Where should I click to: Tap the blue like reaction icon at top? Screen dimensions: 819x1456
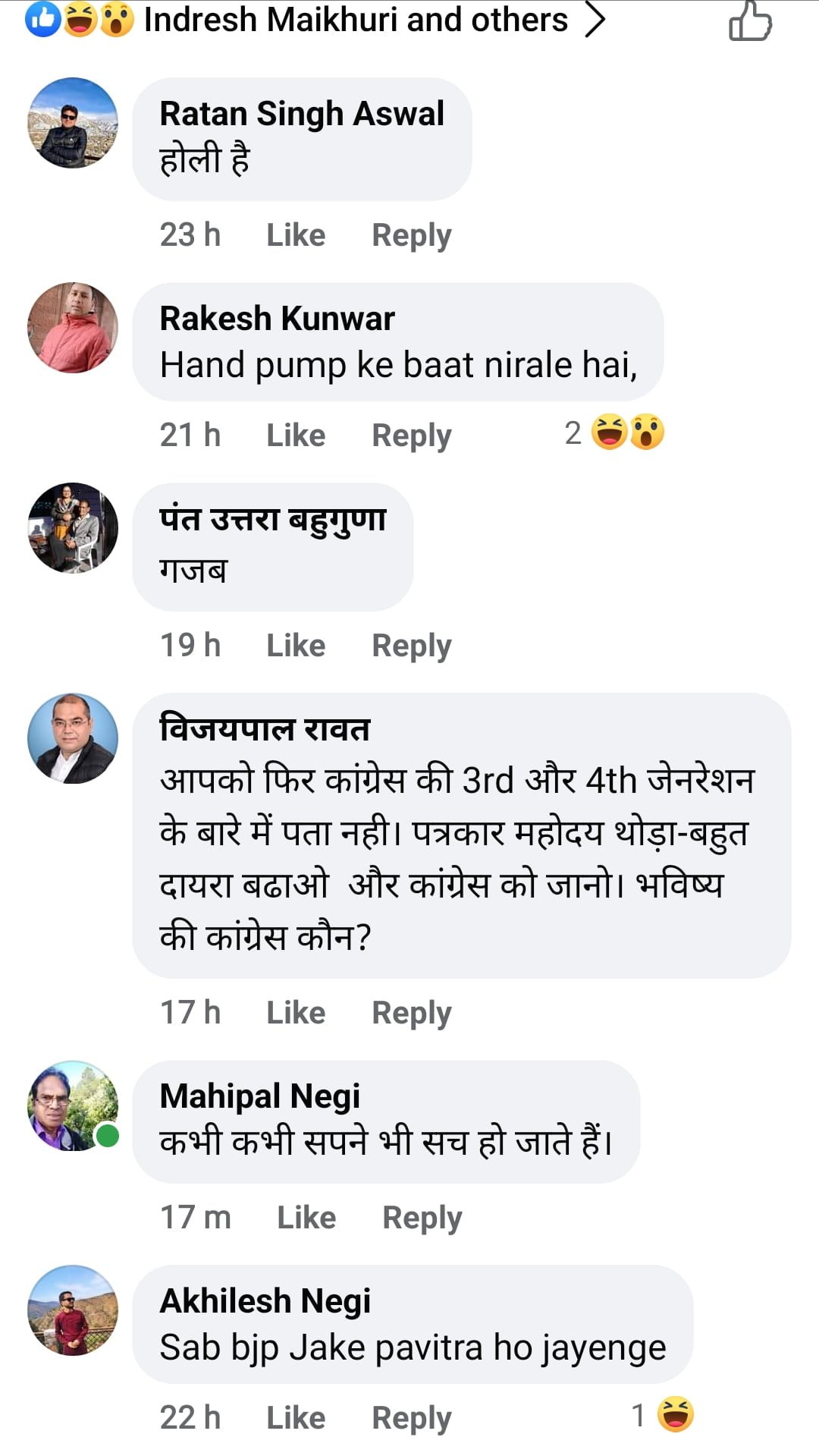tap(42, 20)
